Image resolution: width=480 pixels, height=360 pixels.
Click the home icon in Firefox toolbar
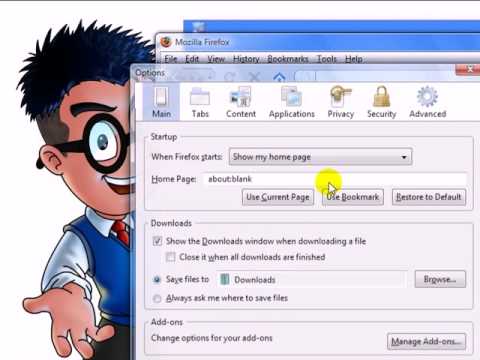[x=279, y=77]
